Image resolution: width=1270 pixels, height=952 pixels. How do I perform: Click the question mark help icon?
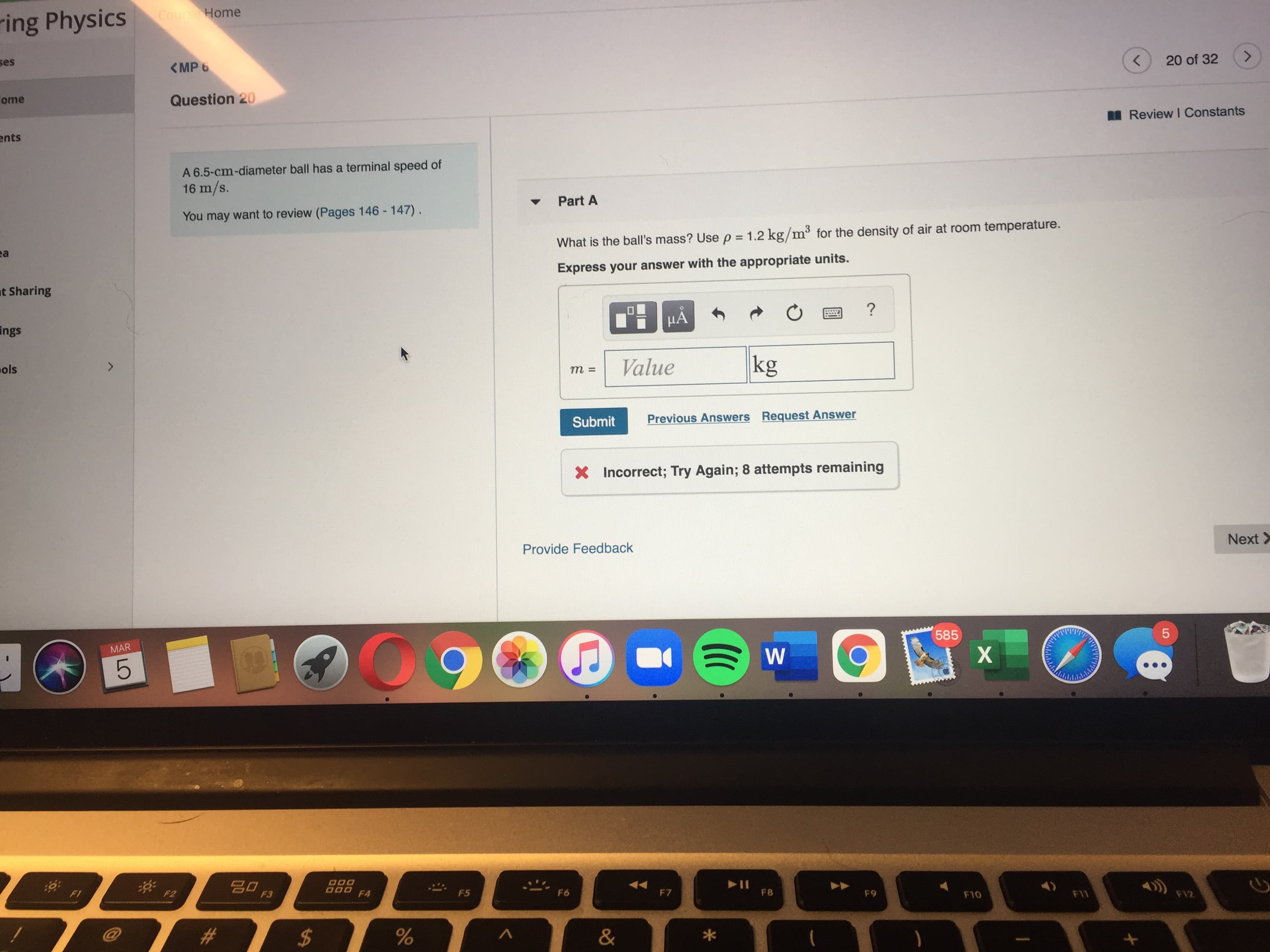897,314
